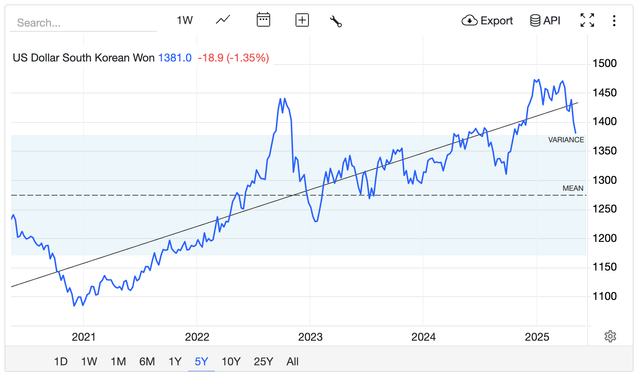This screenshot has height=382, width=640.
Task: Click the 1500 y-axis label
Action: [x=604, y=64]
